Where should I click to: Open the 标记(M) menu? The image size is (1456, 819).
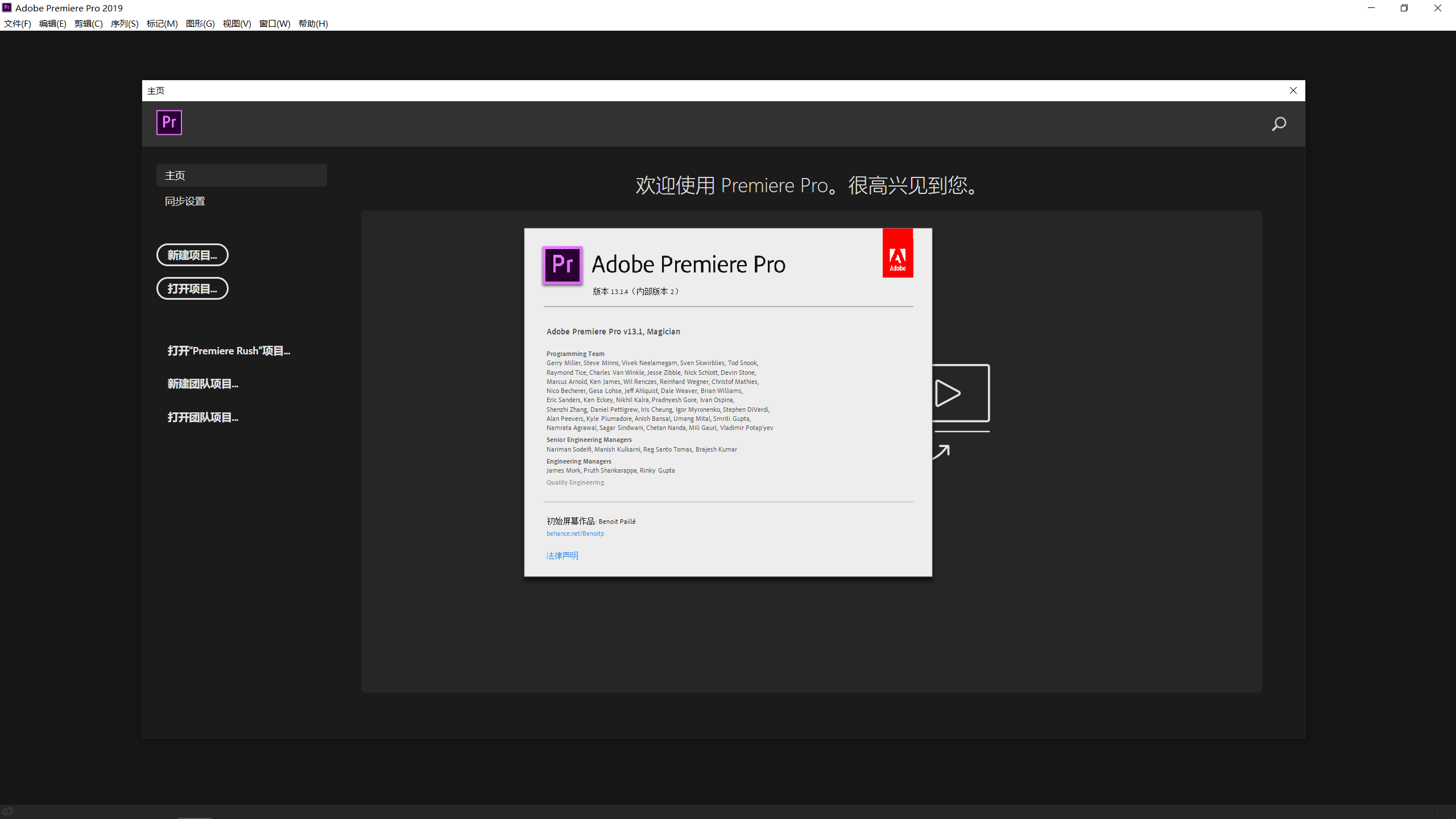(162, 23)
